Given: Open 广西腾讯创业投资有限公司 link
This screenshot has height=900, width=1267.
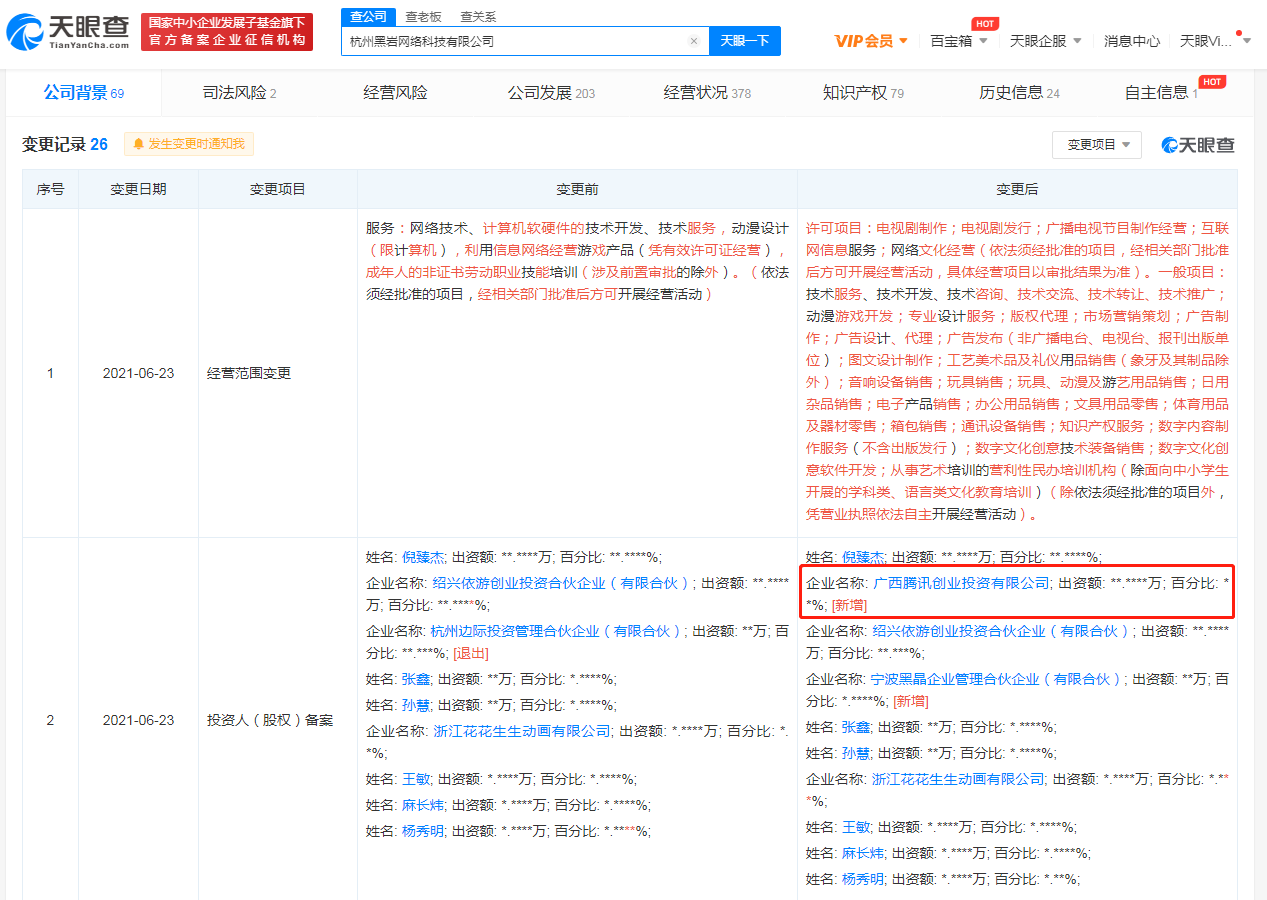Looking at the screenshot, I should coord(962,583).
